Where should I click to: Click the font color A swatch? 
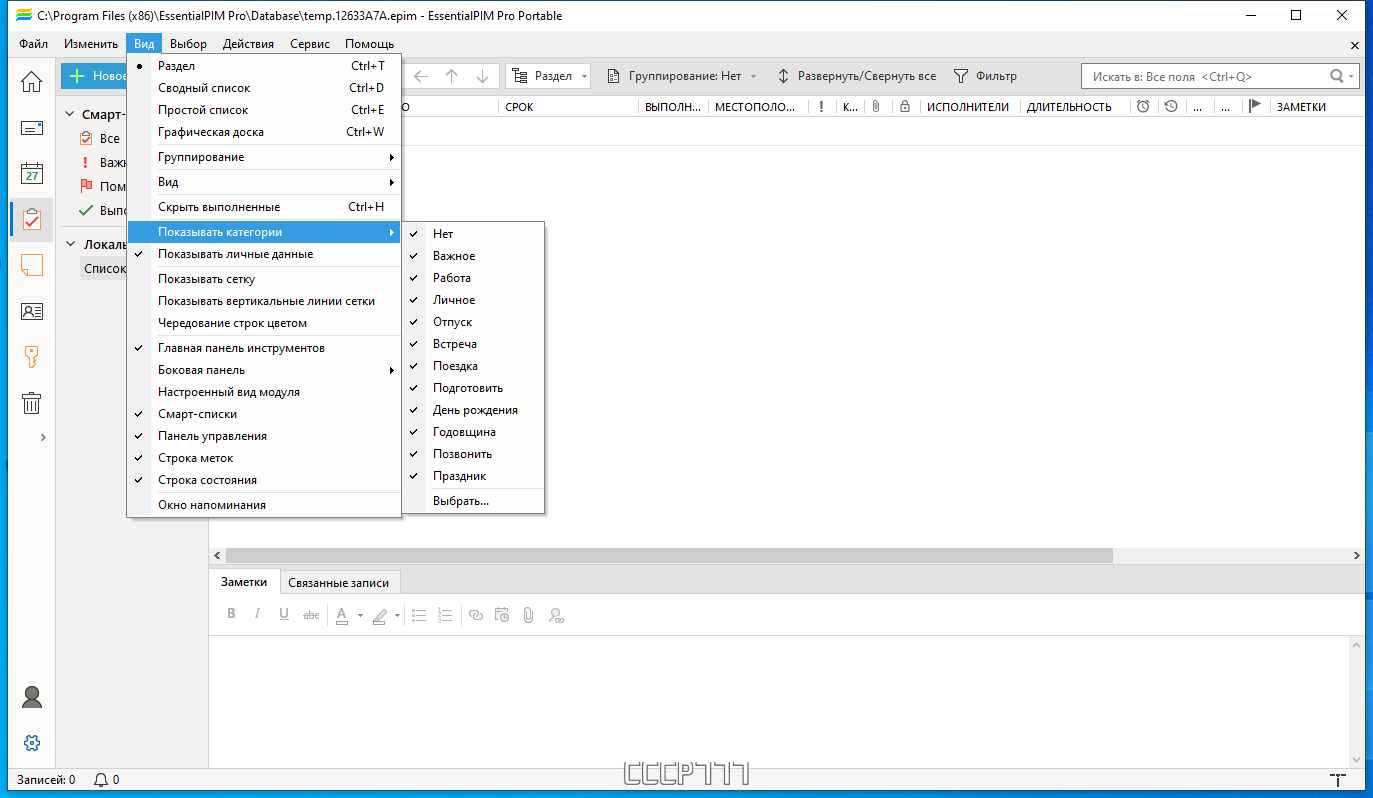tap(342, 615)
